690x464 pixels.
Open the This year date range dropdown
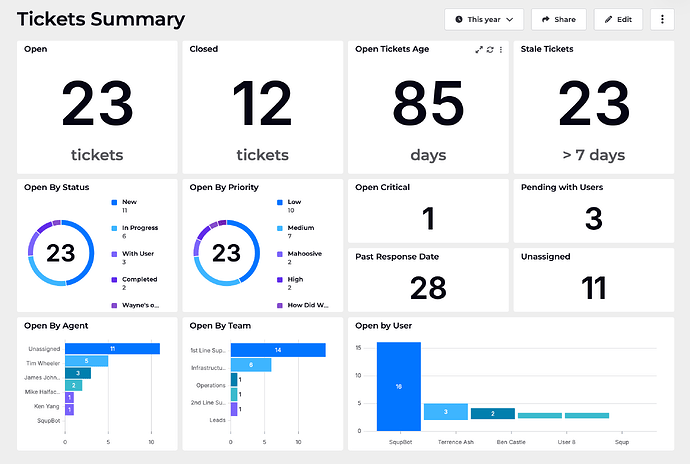point(484,19)
